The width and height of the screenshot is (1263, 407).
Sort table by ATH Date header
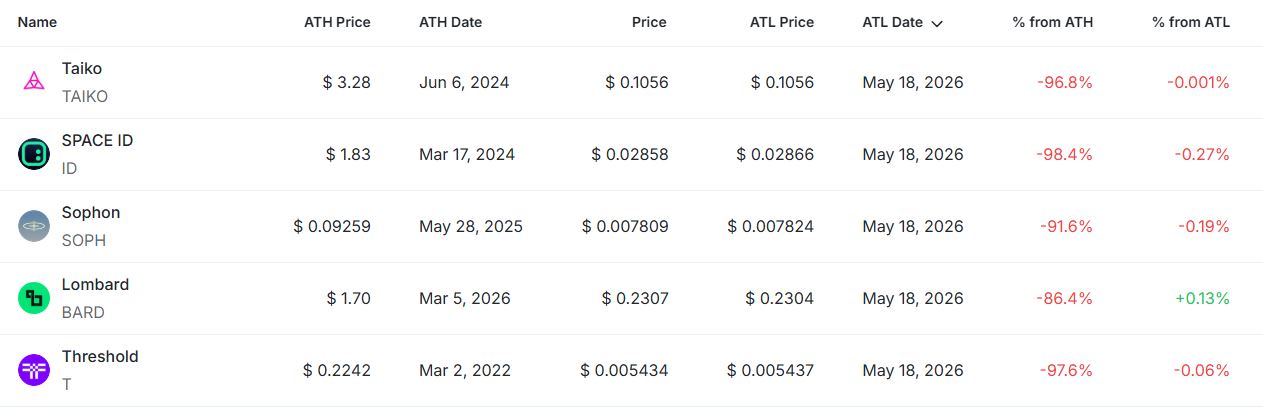(x=450, y=22)
